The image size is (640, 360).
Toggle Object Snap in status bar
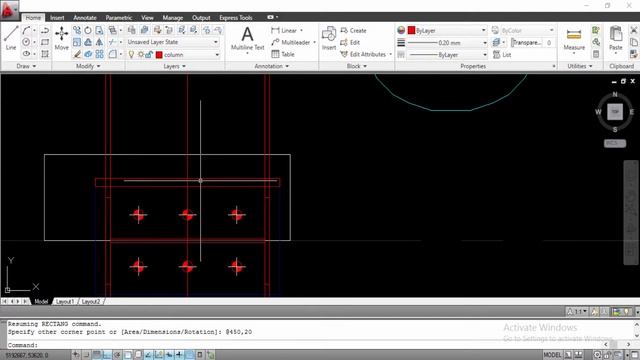point(128,355)
